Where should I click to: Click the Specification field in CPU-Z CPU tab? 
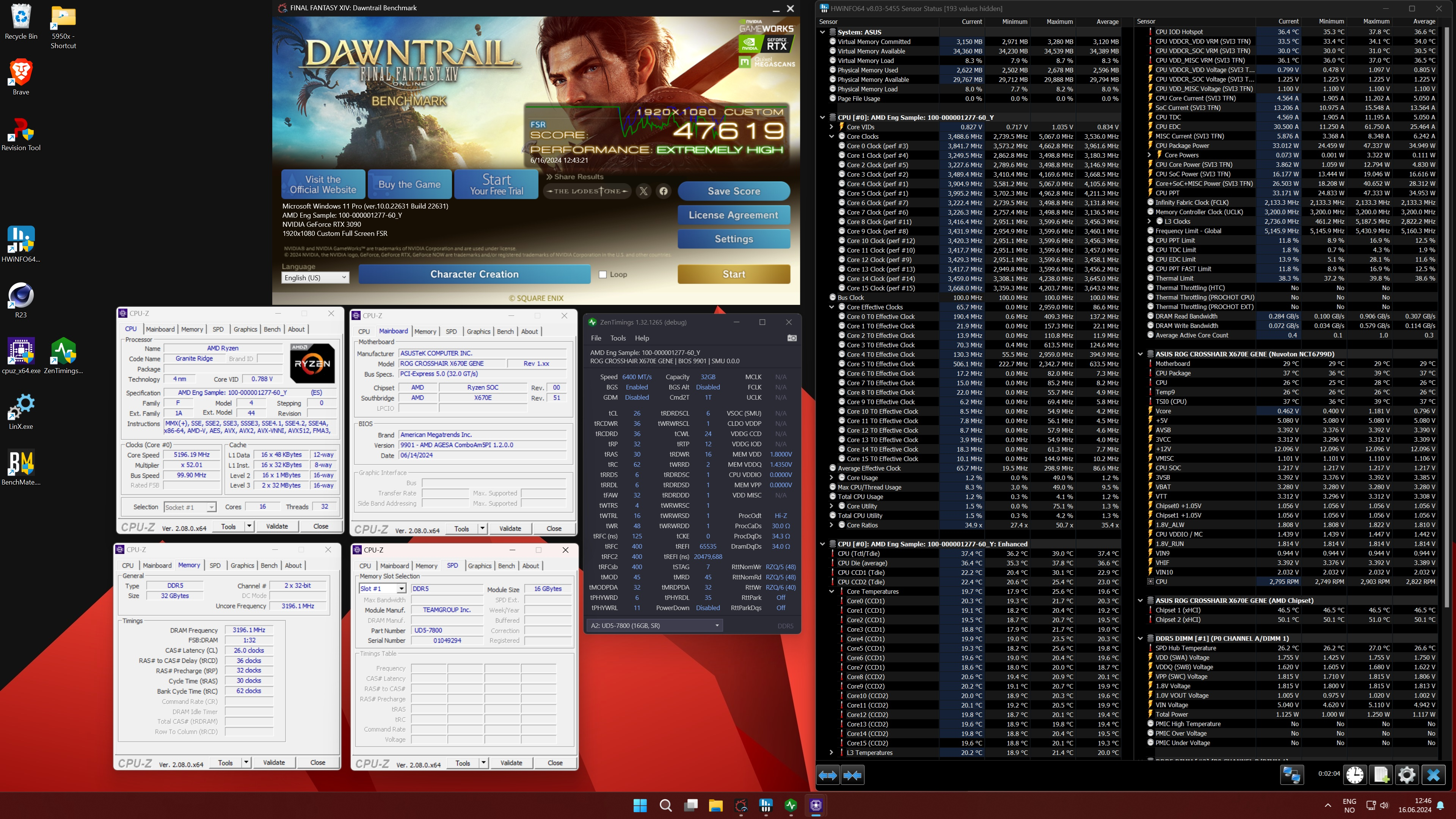point(250,393)
